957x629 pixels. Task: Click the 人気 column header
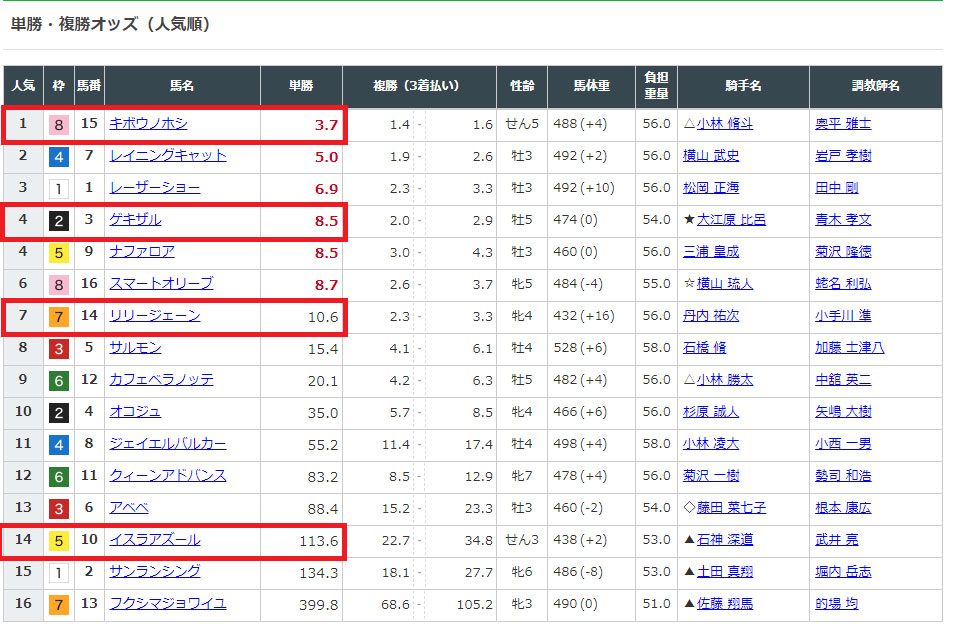pos(23,87)
